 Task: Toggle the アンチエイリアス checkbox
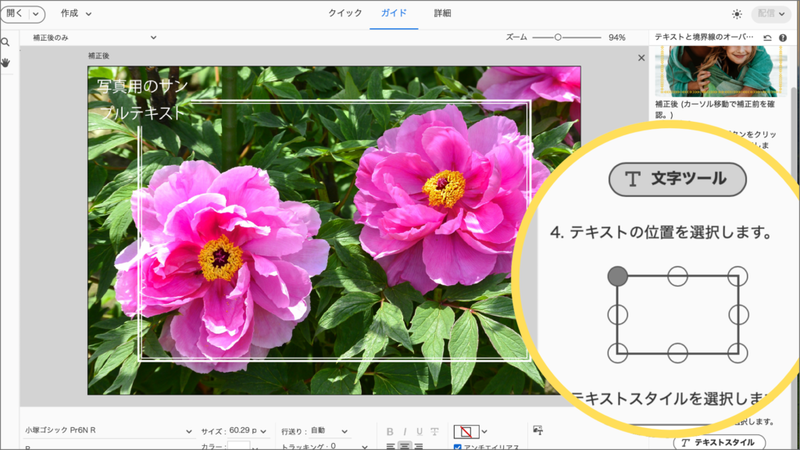(x=458, y=447)
